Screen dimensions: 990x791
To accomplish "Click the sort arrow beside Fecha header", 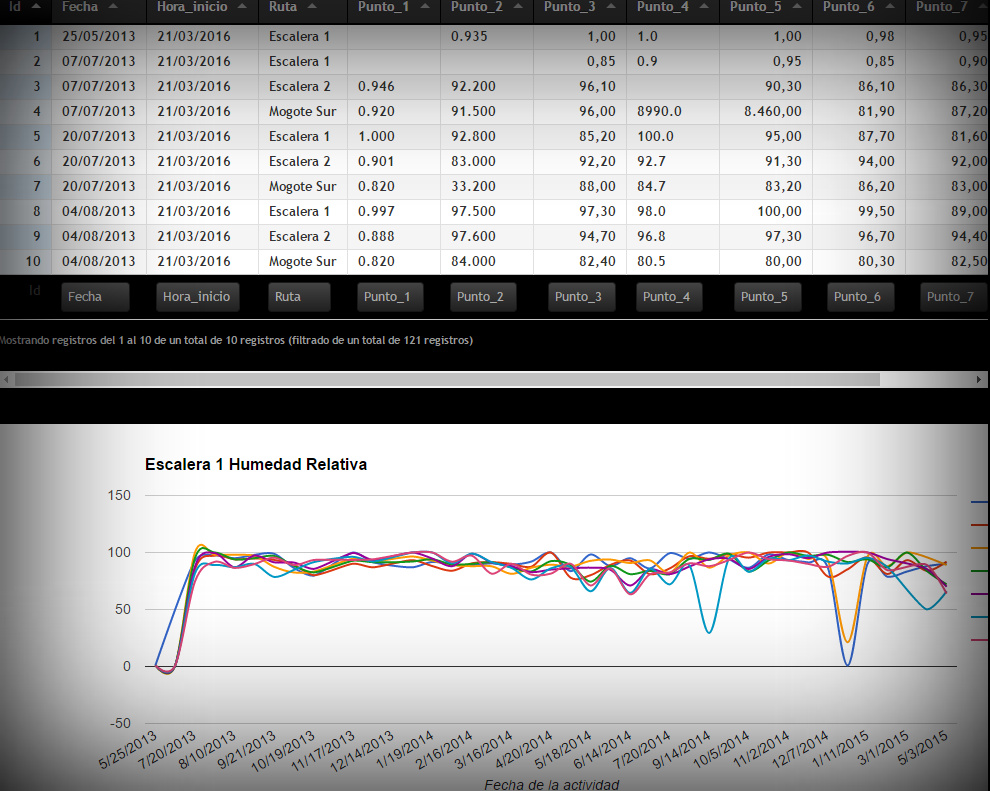I will (x=112, y=6).
